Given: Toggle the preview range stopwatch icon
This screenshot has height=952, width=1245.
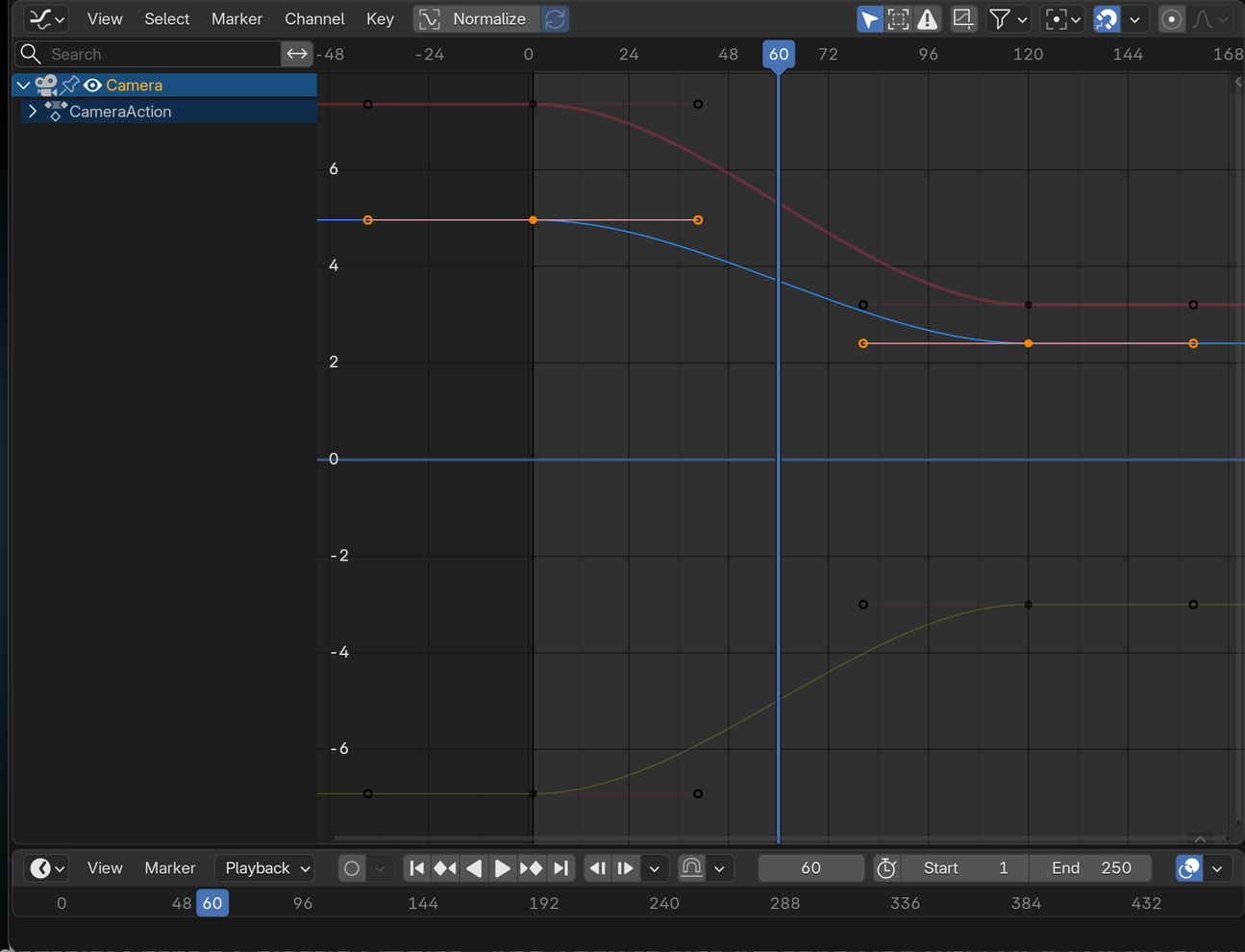Looking at the screenshot, I should [886, 868].
